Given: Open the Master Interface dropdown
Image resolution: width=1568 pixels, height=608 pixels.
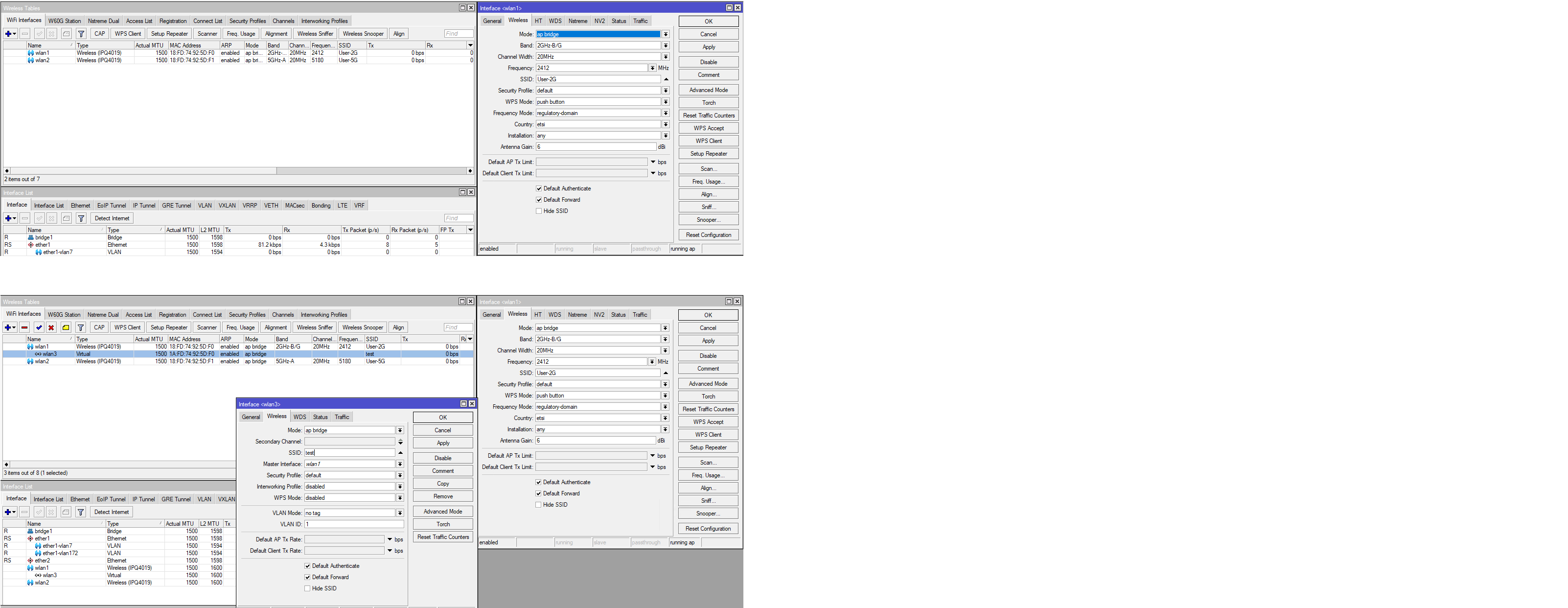Looking at the screenshot, I should [x=400, y=465].
